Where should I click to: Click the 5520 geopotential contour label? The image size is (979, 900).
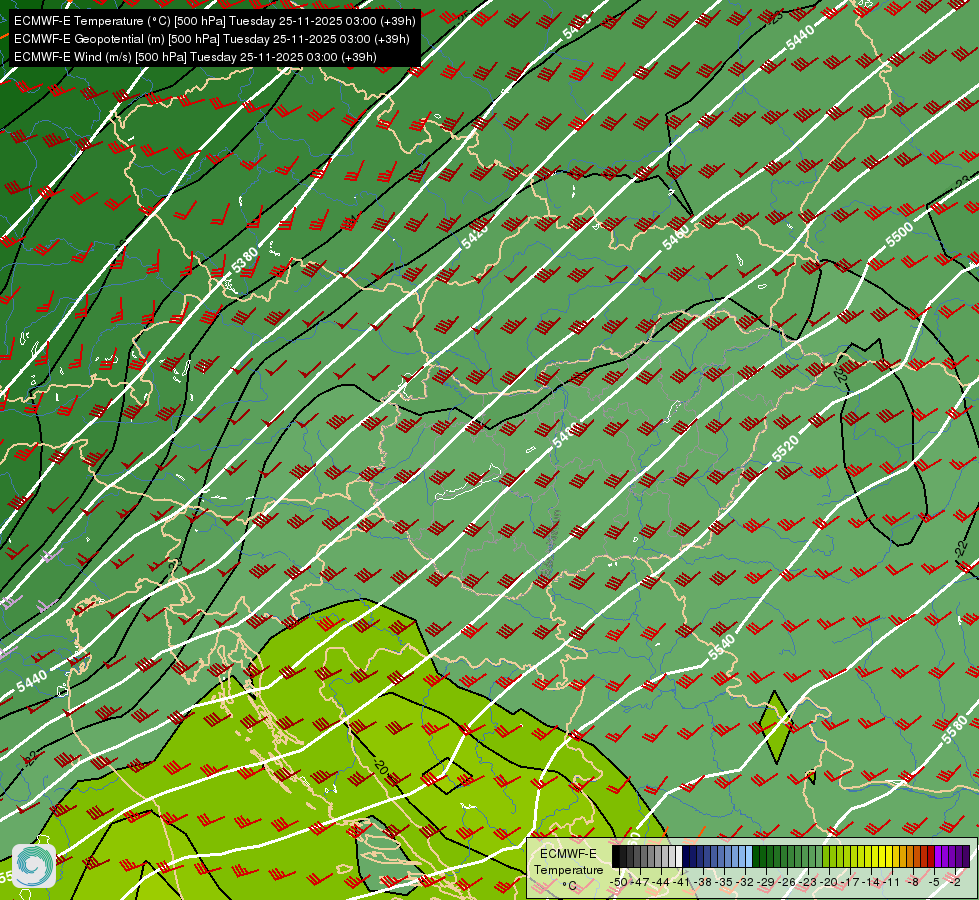pyautogui.click(x=785, y=448)
